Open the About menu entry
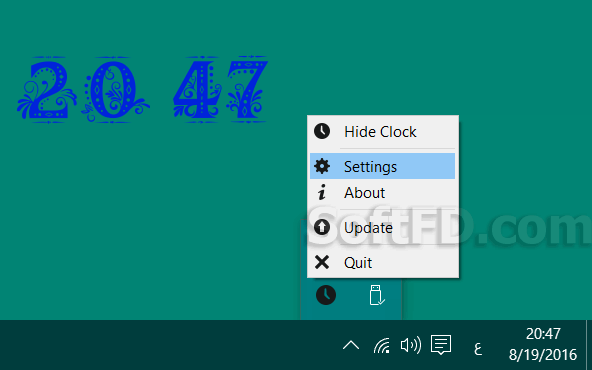The width and height of the screenshot is (592, 370). tap(382, 193)
